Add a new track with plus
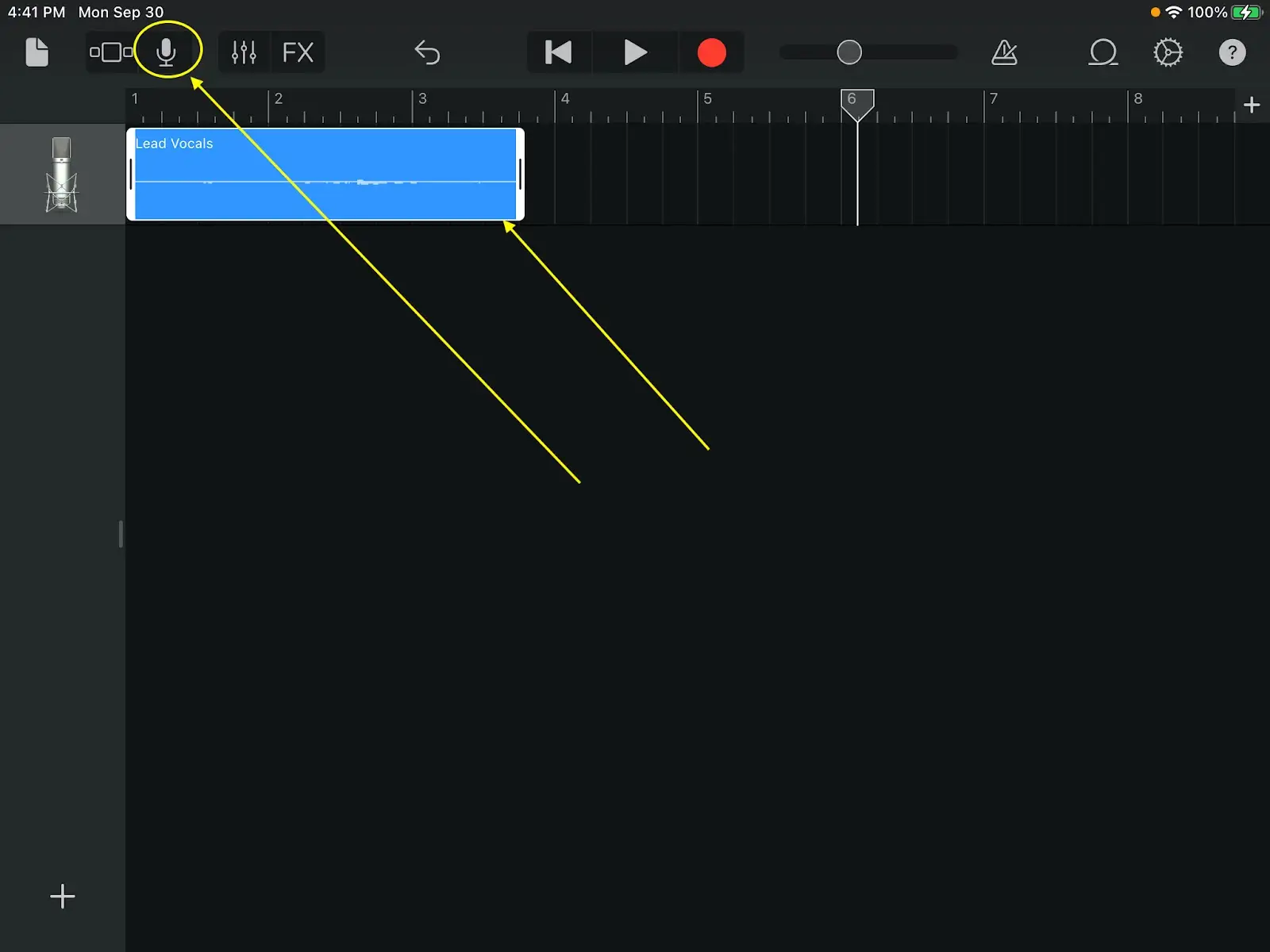 [x=62, y=896]
